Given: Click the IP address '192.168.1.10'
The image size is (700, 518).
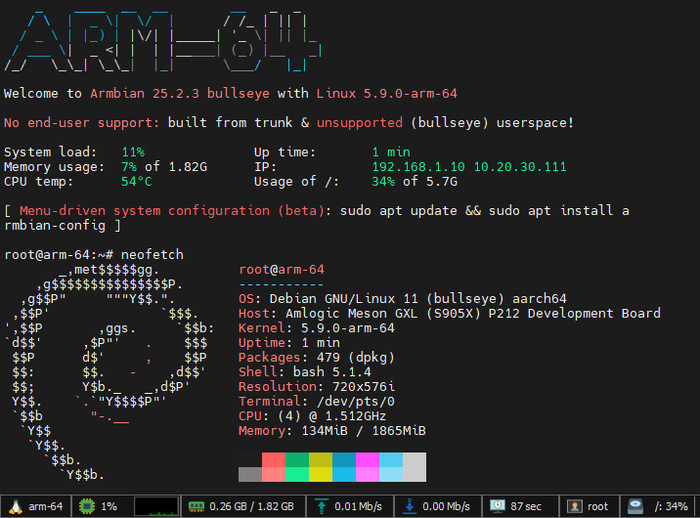Looking at the screenshot, I should (x=419, y=167).
